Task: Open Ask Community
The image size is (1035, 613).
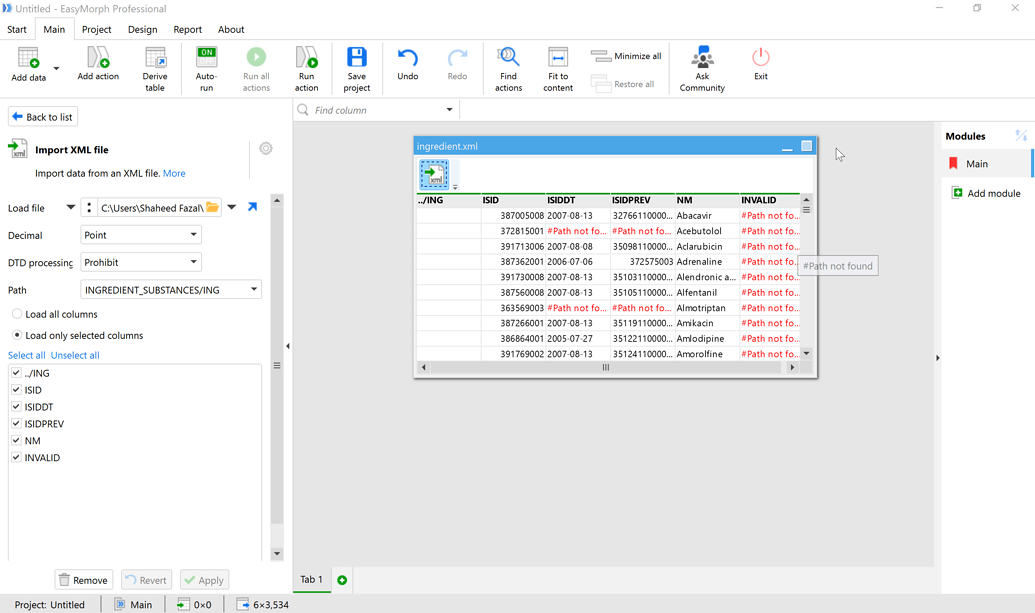Action: [701, 60]
